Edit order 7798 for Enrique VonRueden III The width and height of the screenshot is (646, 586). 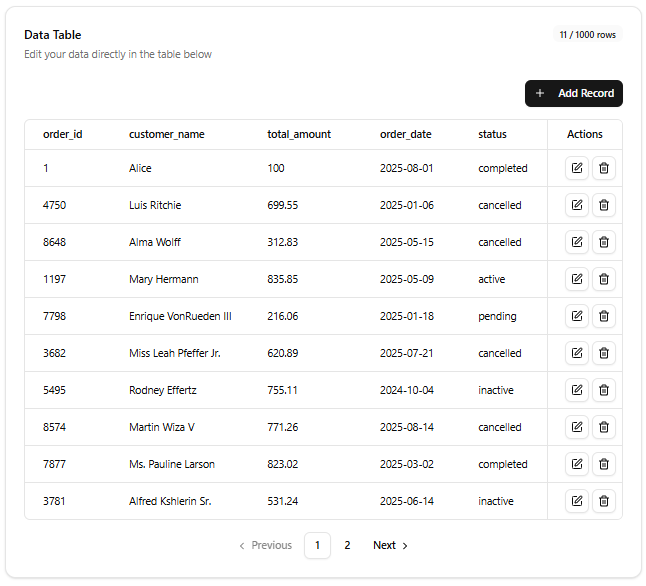tap(577, 316)
